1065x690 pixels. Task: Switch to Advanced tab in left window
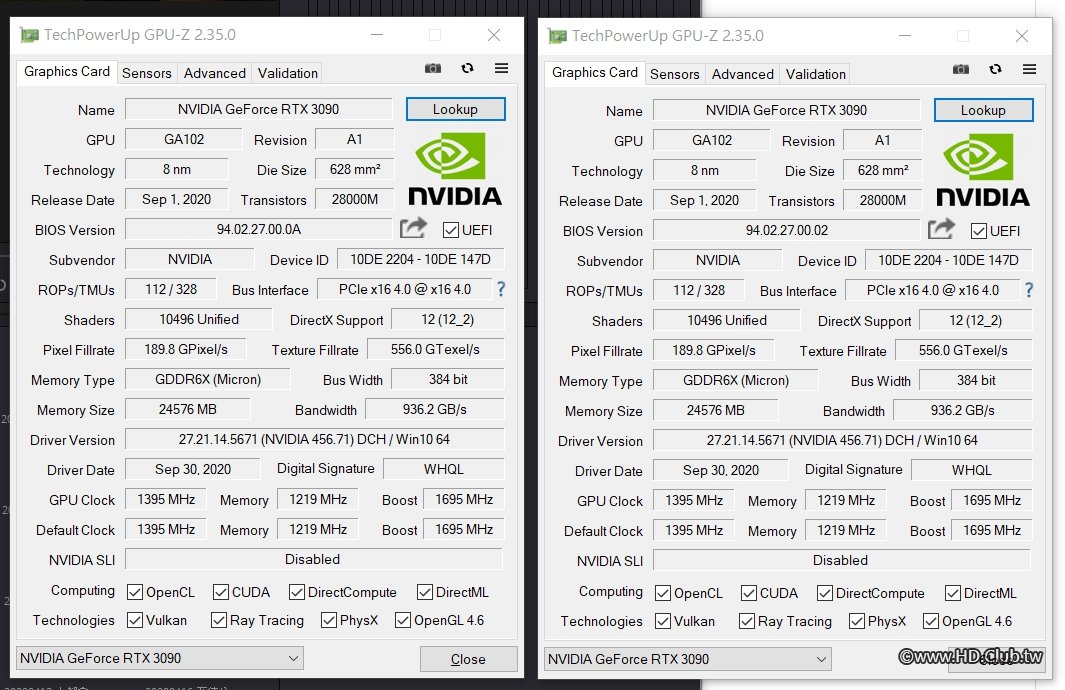215,73
